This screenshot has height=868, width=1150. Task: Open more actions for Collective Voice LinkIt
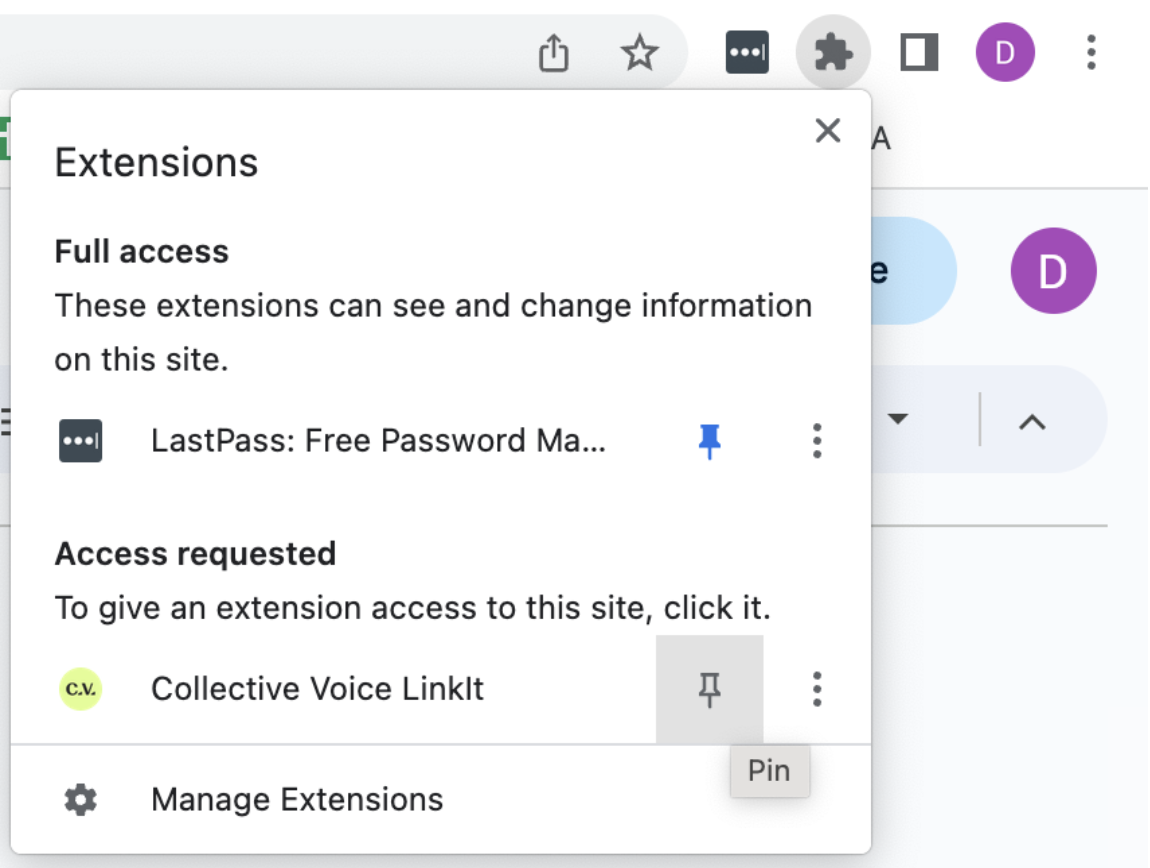(x=817, y=689)
